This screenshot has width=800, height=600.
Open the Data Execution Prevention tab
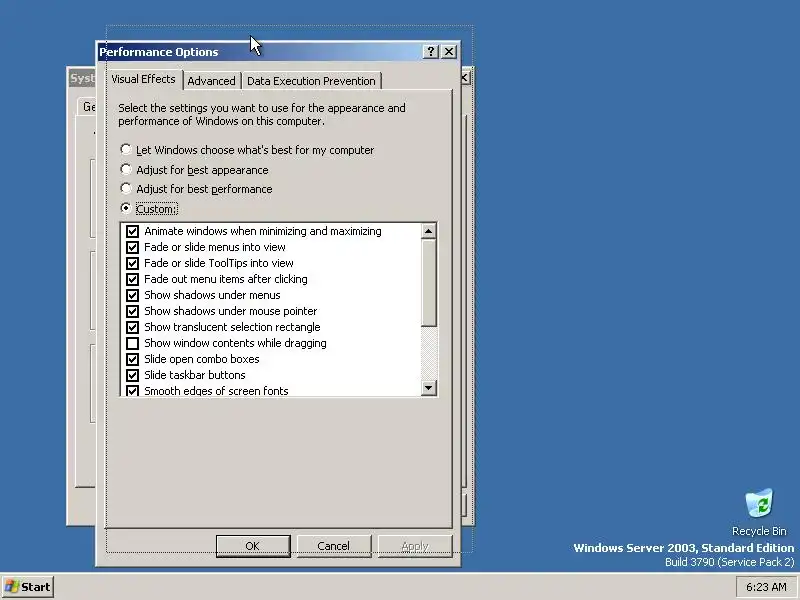[x=311, y=81]
